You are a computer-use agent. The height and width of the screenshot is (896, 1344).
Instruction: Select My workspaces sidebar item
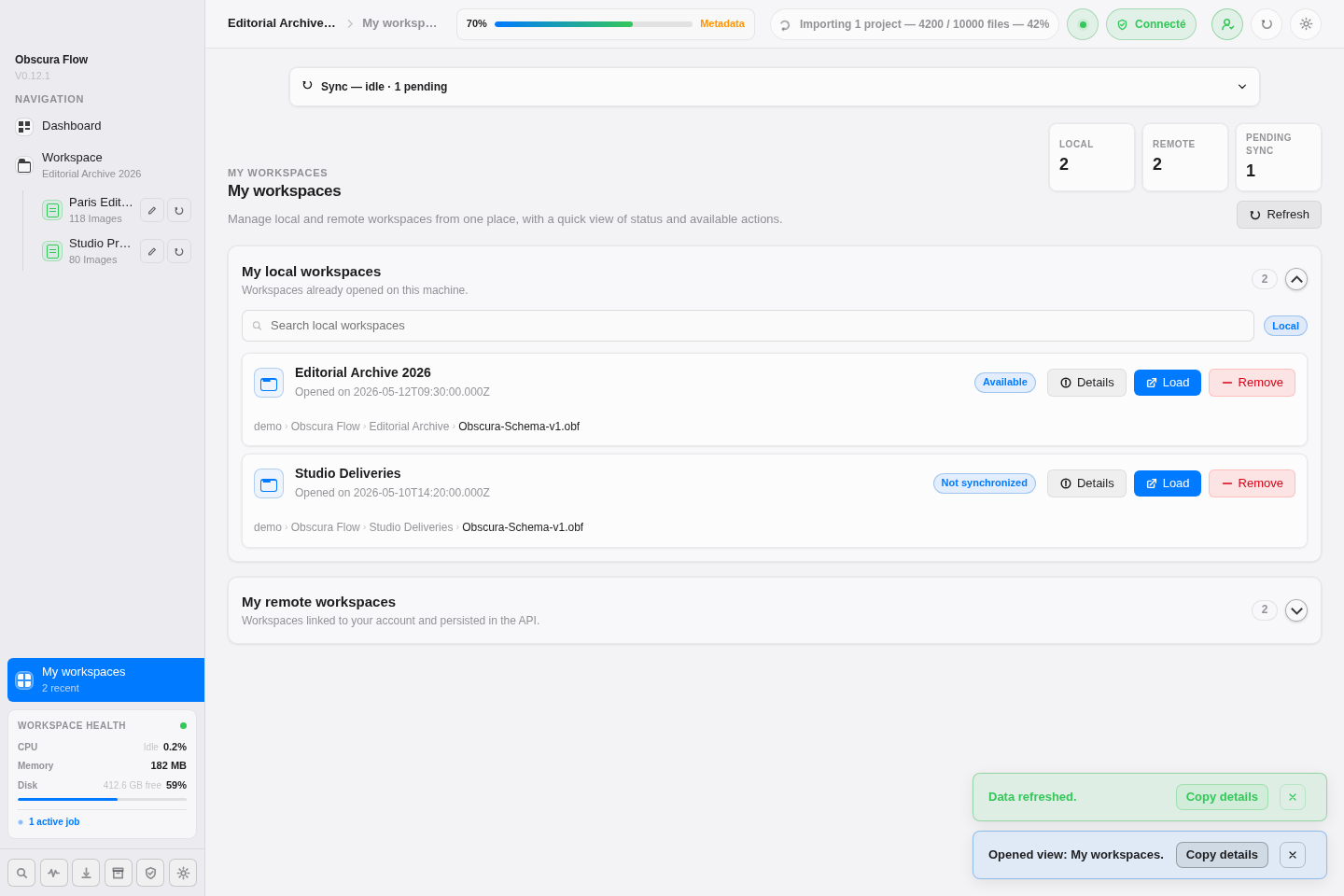coord(105,679)
